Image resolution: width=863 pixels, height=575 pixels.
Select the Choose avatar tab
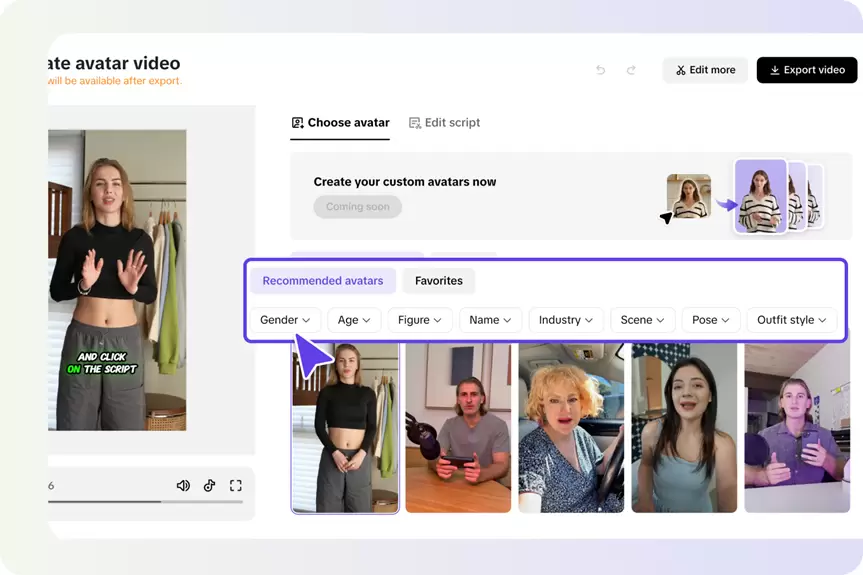coord(340,123)
